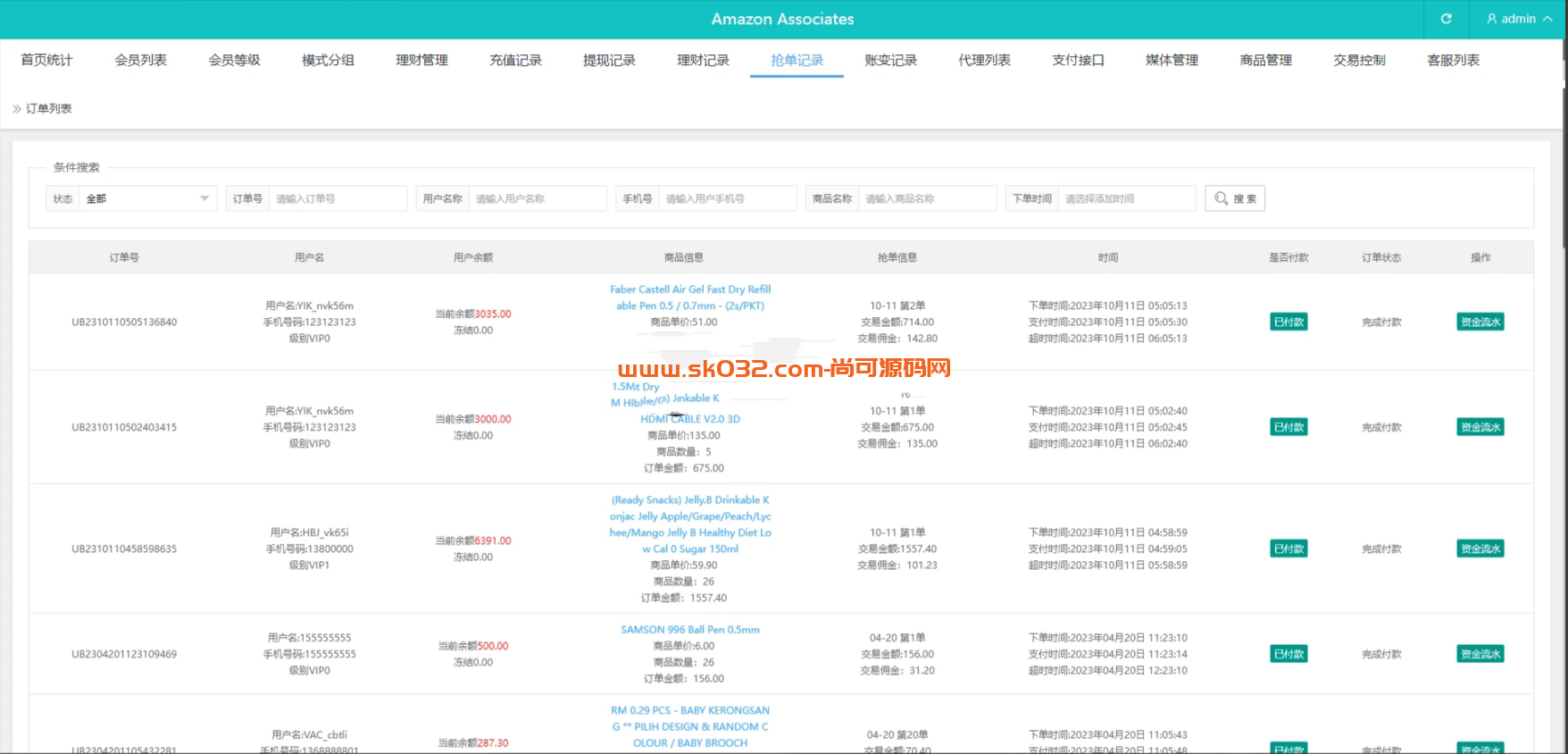Image resolution: width=1568 pixels, height=754 pixels.
Task: Open the 下单时间 date picker field
Action: 1127,198
